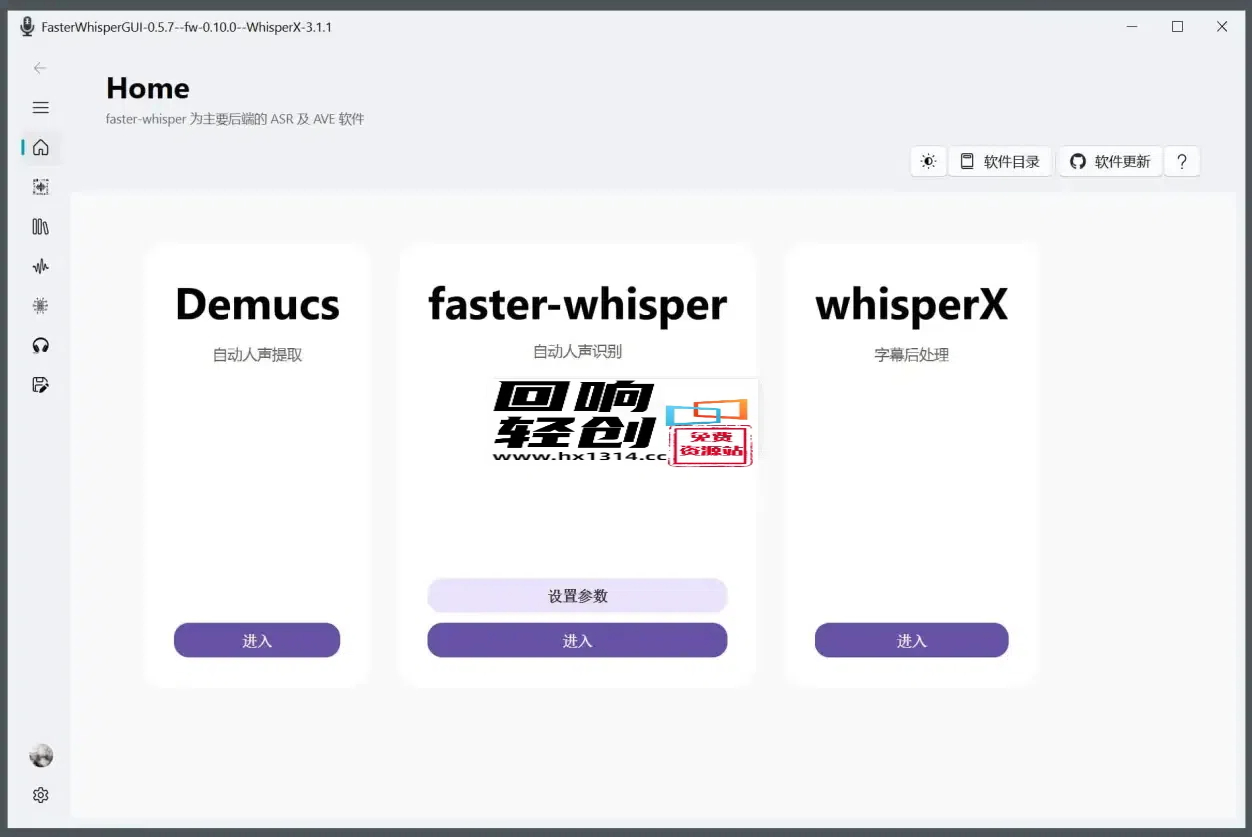
Task: Click the faster-whisper card title
Action: point(577,304)
